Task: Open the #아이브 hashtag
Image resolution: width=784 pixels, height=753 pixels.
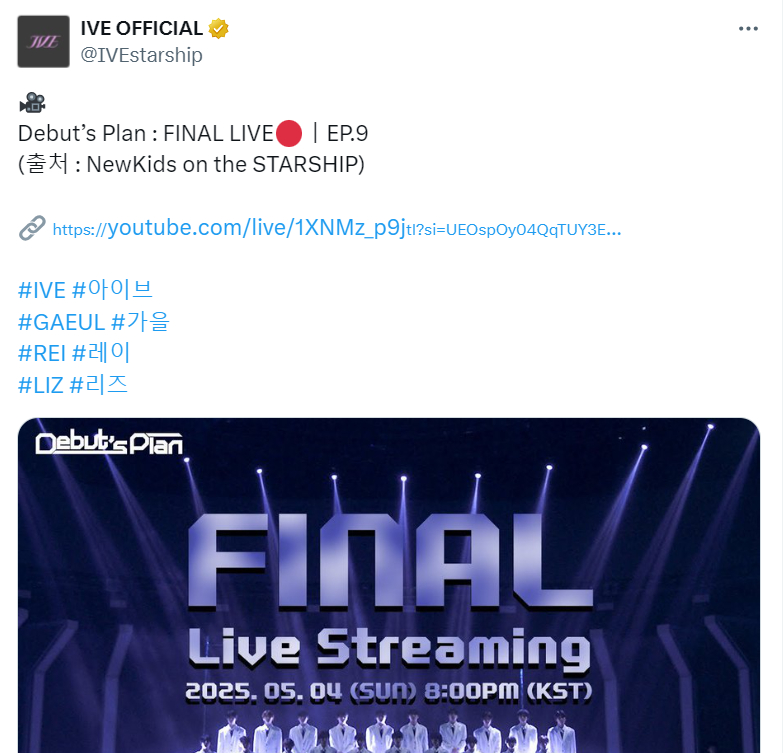Action: click(x=112, y=290)
